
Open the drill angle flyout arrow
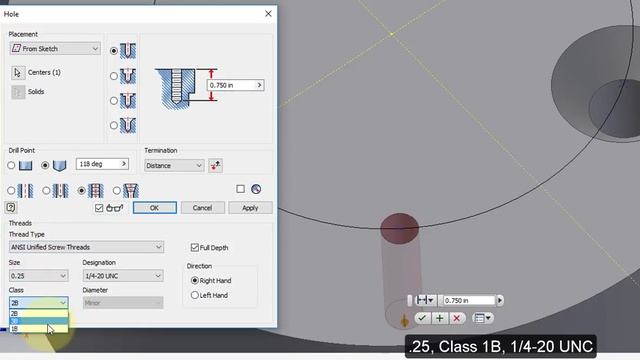124,164
